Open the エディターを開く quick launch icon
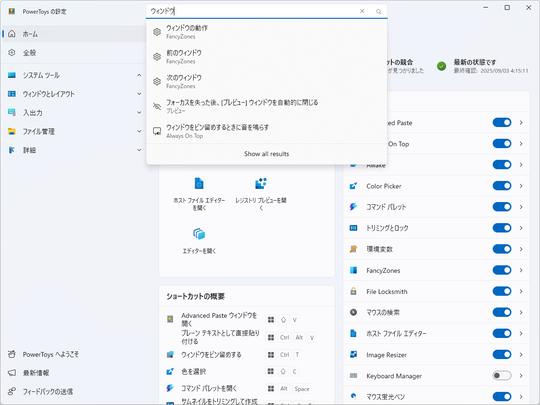This screenshot has height=405, width=540. [199, 234]
